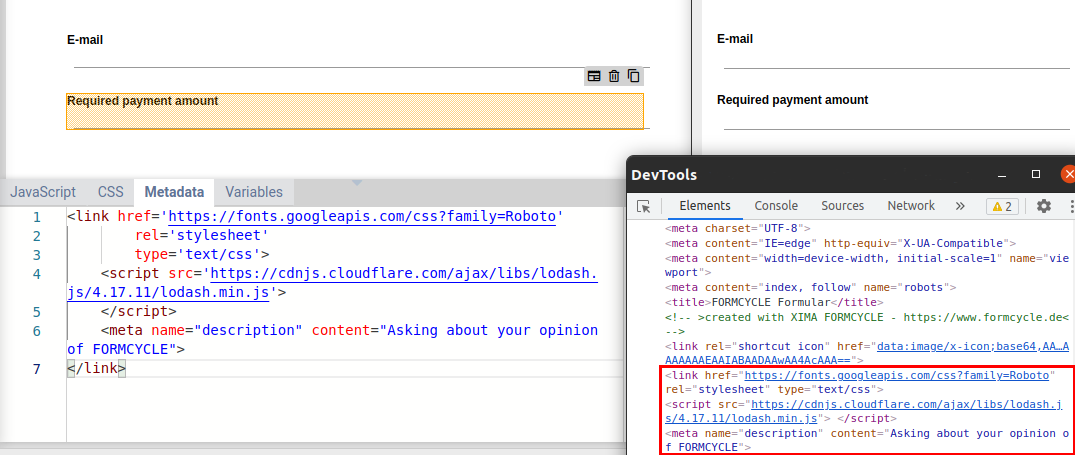Select the XIMA FORMCYCLE comment node
The width and height of the screenshot is (1075, 455).
click(x=867, y=324)
